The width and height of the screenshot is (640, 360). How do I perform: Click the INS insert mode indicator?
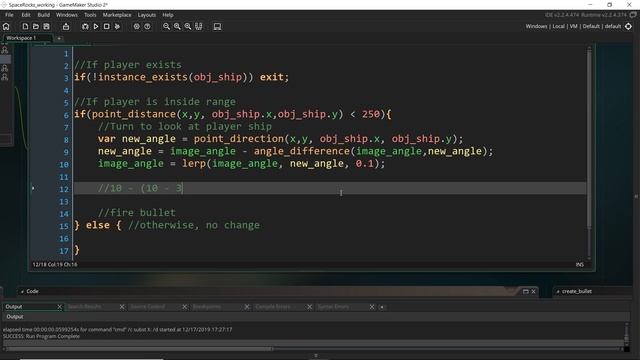[580, 264]
